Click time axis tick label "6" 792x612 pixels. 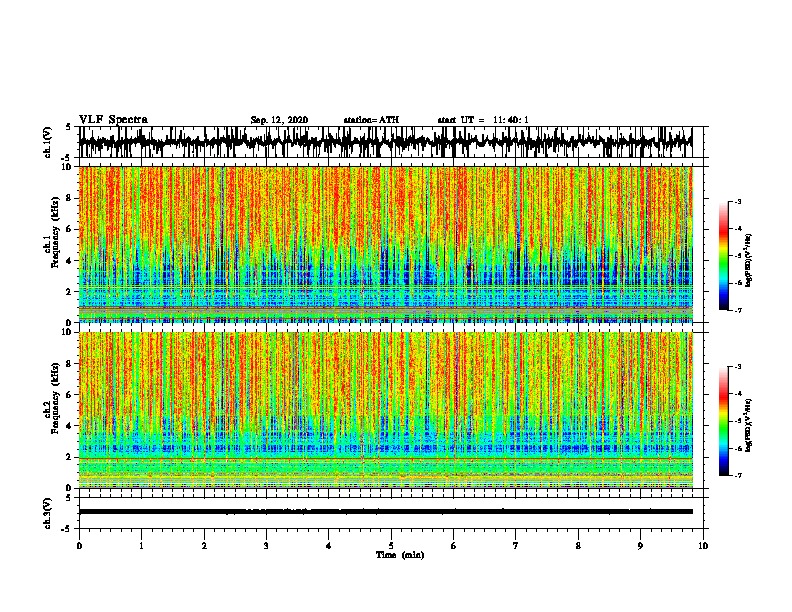click(x=454, y=546)
